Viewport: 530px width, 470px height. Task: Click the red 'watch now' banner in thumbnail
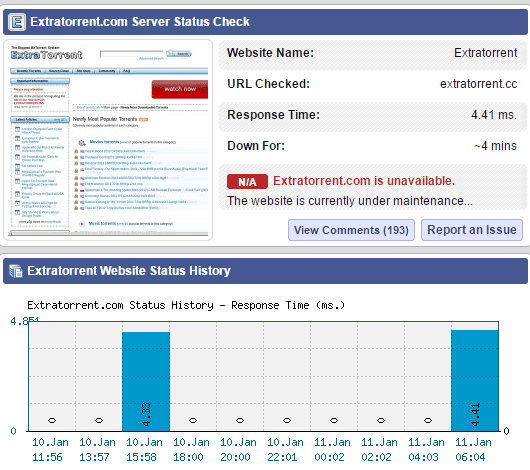(x=180, y=89)
